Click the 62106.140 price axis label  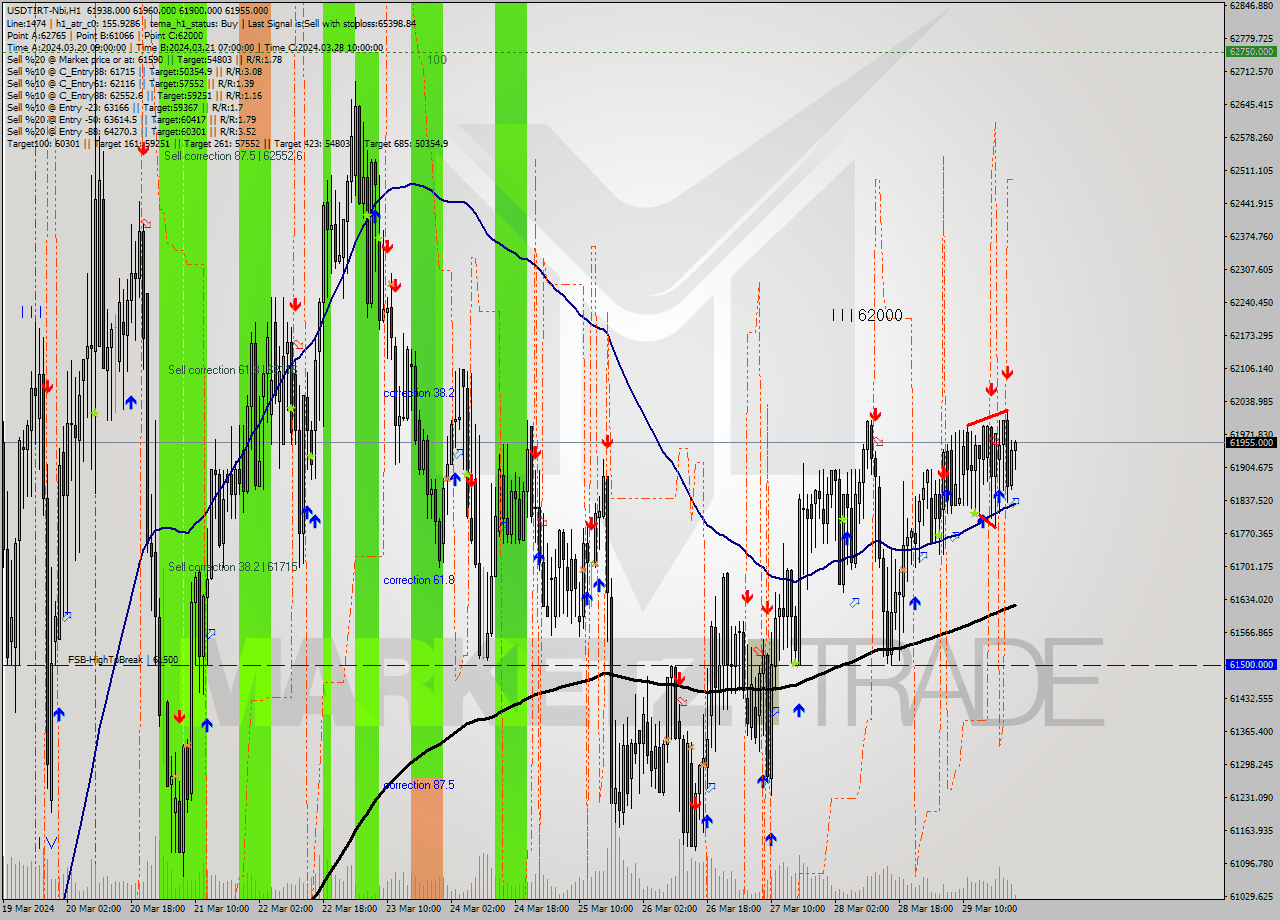[1251, 368]
